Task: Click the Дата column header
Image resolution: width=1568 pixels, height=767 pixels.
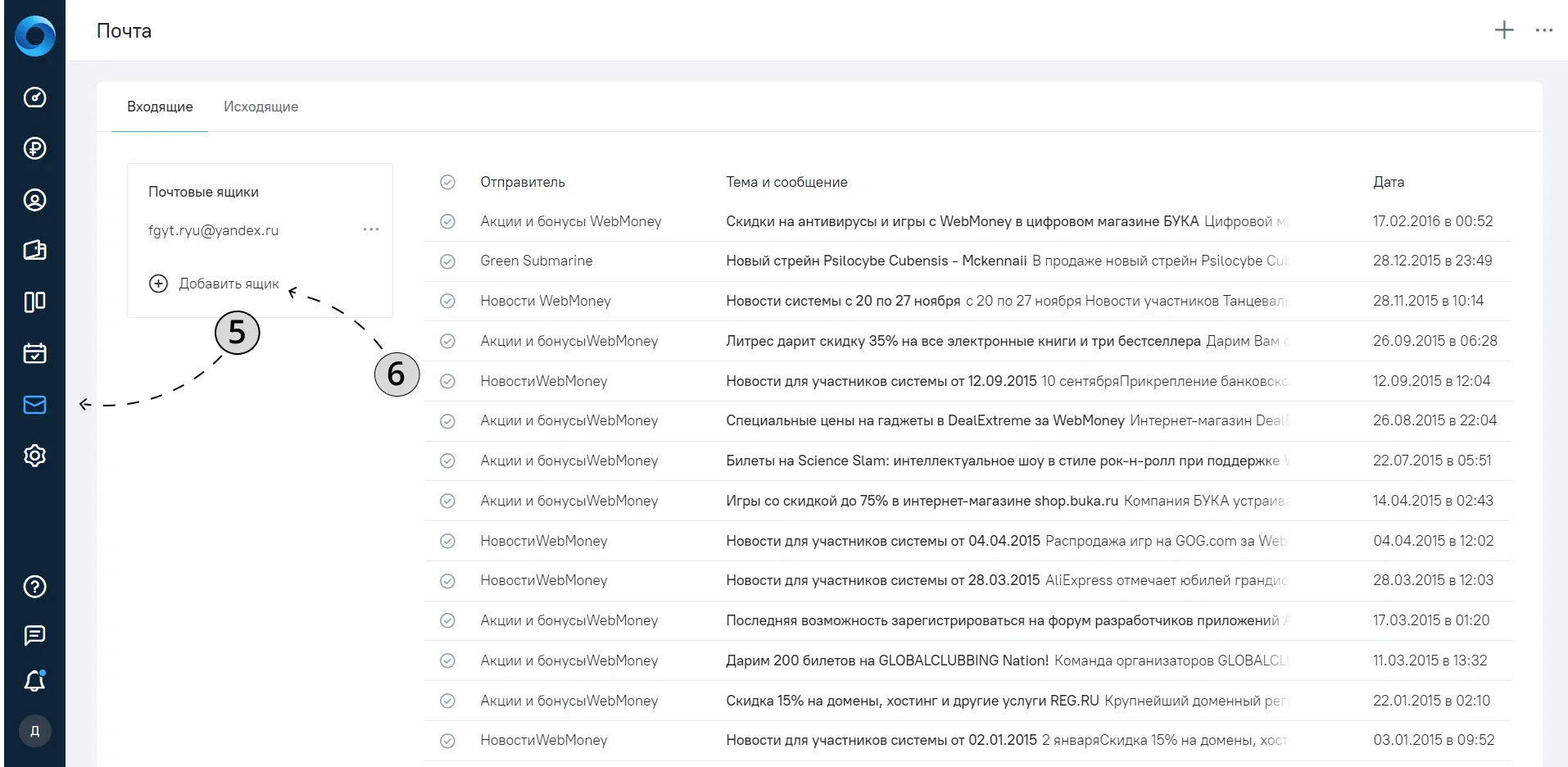Action: pos(1389,182)
